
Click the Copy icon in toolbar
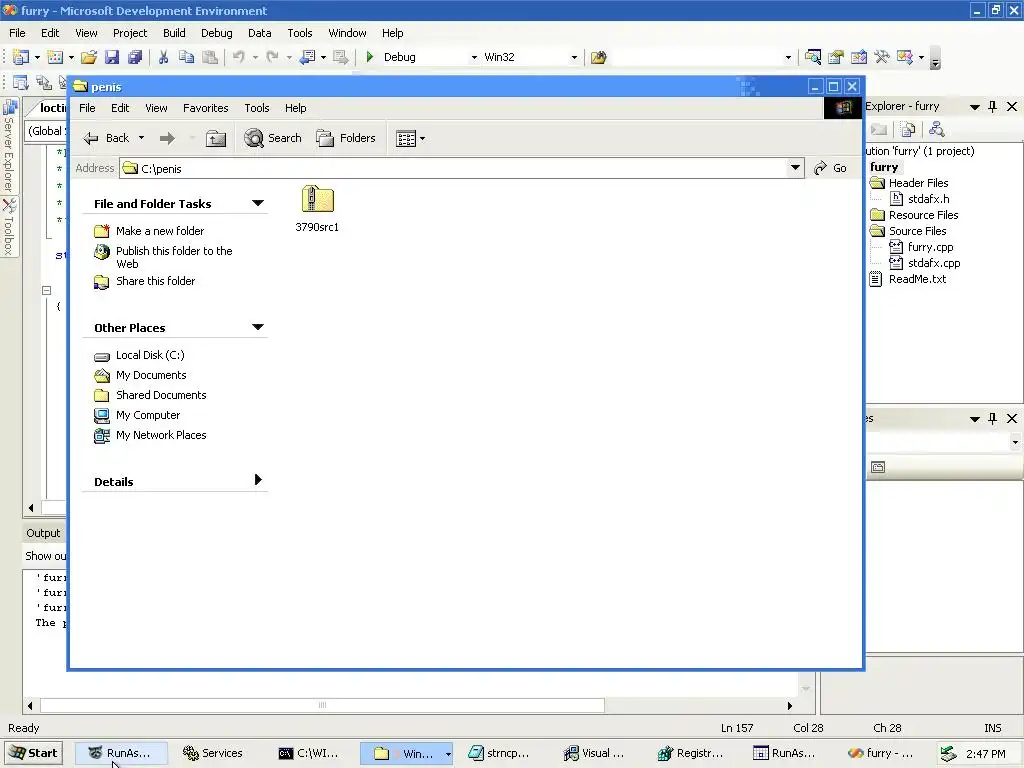tap(187, 57)
